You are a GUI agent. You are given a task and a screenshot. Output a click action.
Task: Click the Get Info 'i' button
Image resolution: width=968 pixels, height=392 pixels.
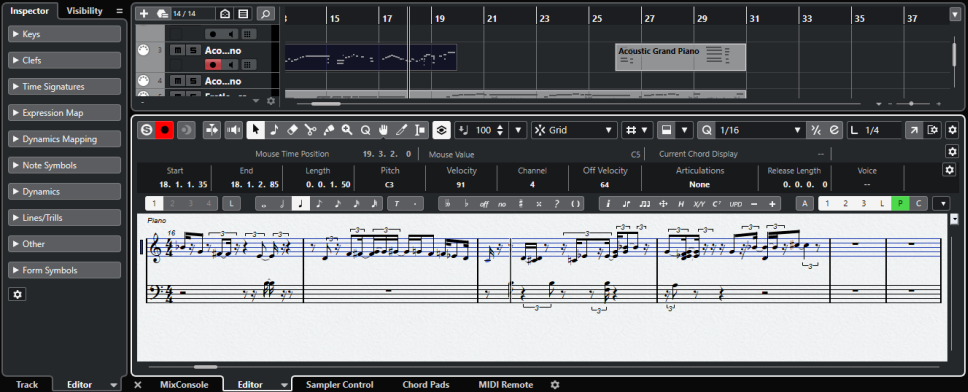[x=607, y=204]
